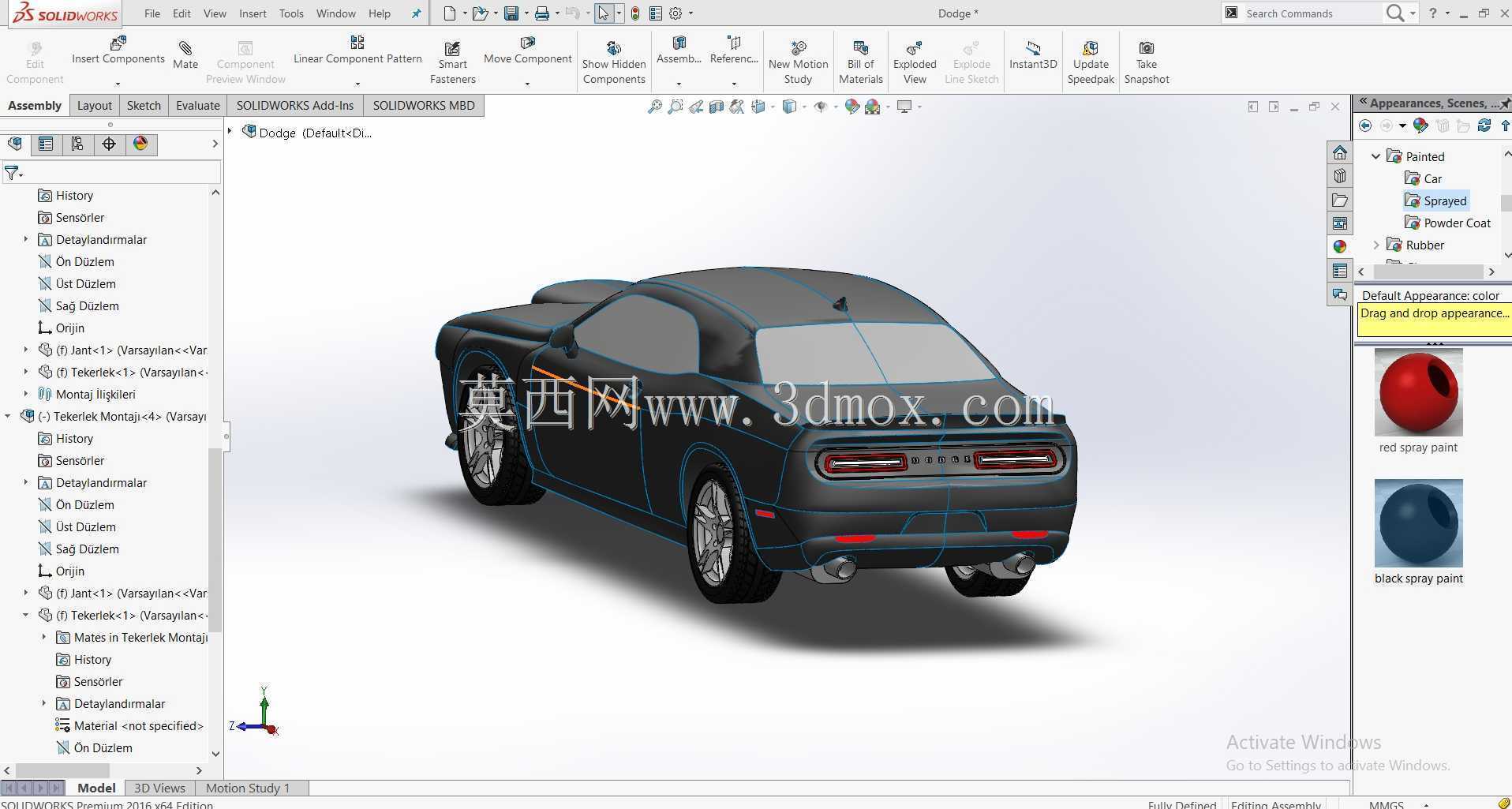Expand the Montaj İlişkileri tree node

(26, 394)
